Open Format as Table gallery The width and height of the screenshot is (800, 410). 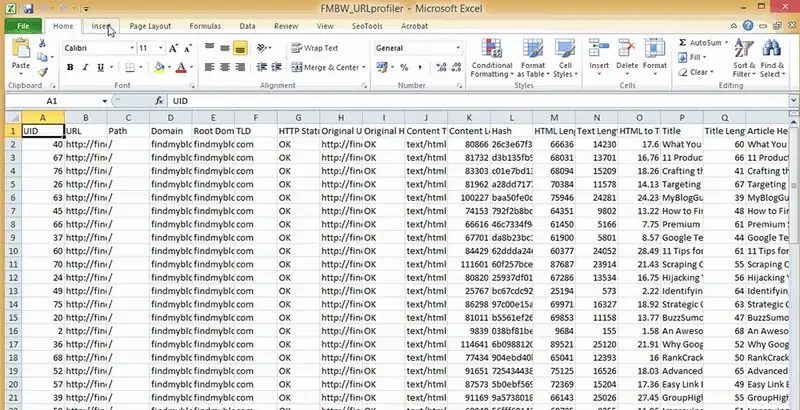coord(533,58)
